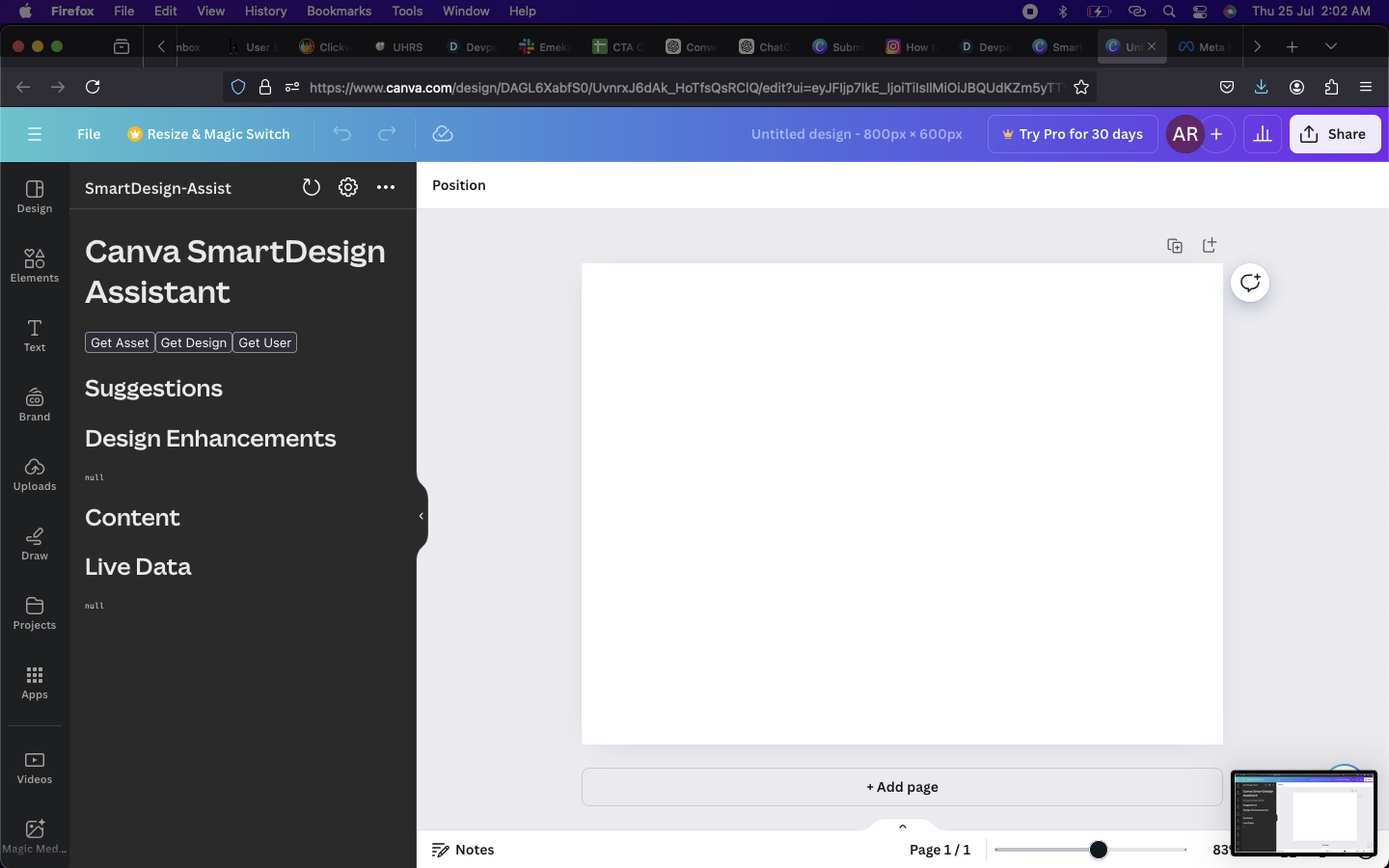Open Firefox application hamburger menu

coord(1366,87)
